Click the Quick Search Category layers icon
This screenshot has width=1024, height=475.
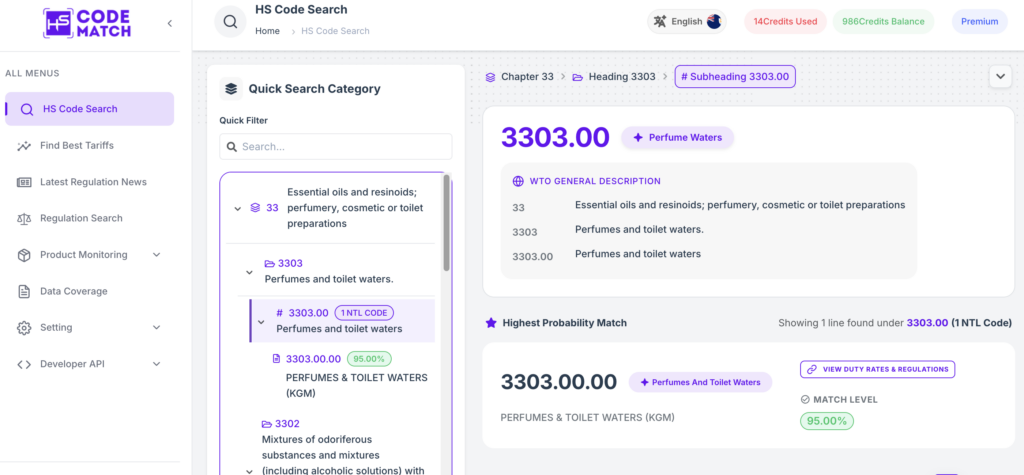tap(231, 89)
